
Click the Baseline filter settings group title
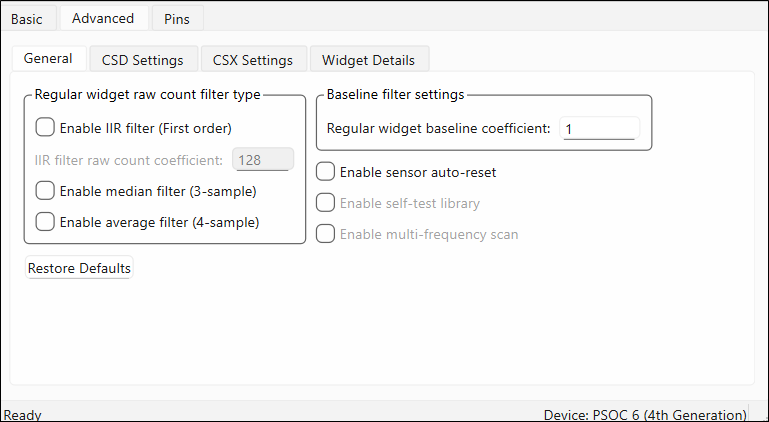[x=395, y=95]
